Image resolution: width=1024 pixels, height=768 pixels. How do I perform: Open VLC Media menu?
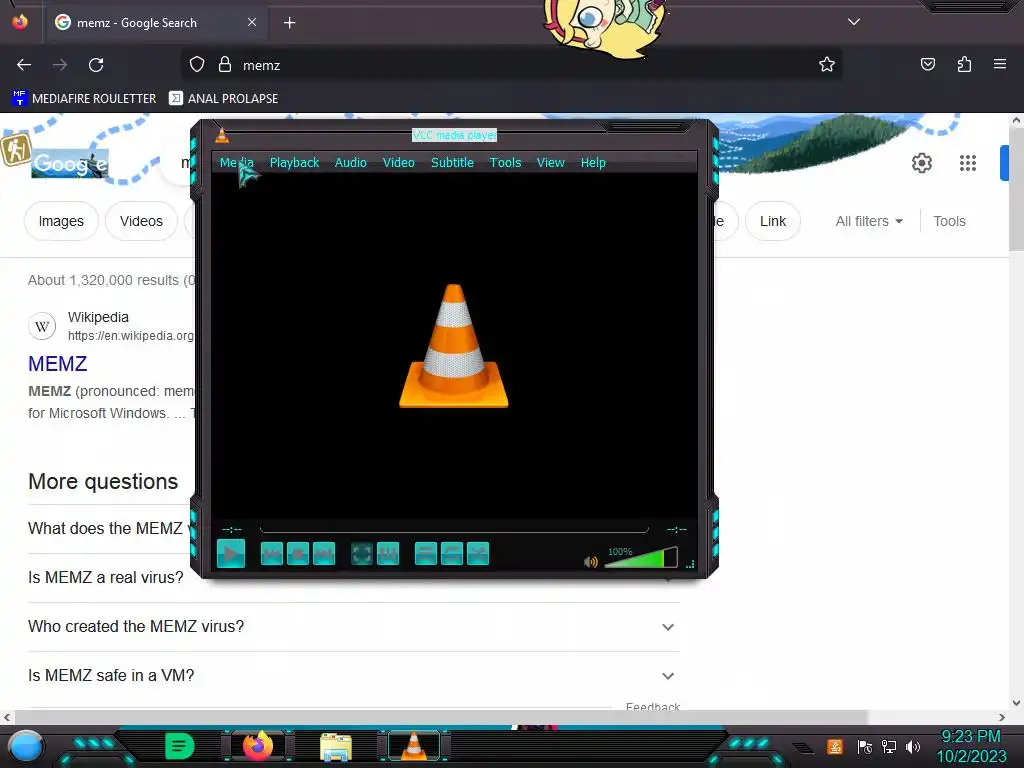tap(236, 163)
